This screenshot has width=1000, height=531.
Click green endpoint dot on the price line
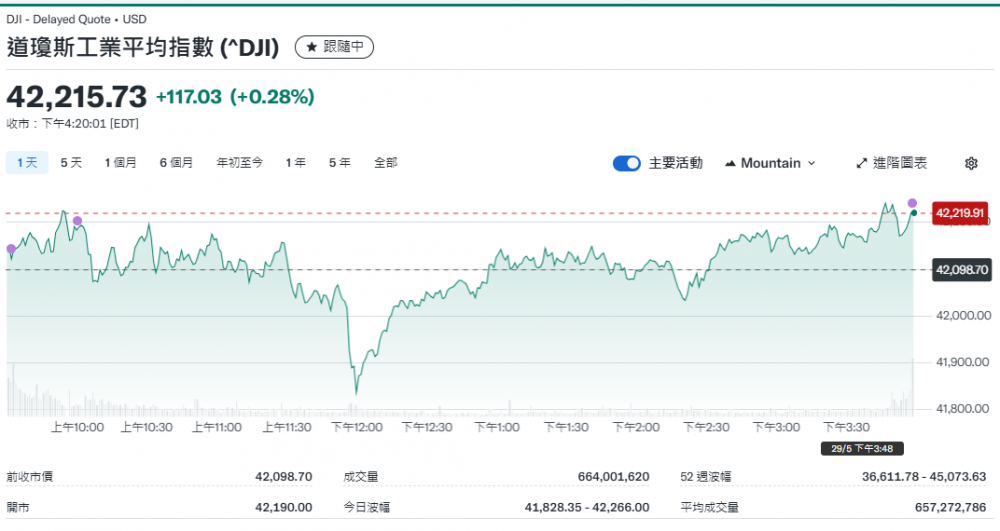913,213
